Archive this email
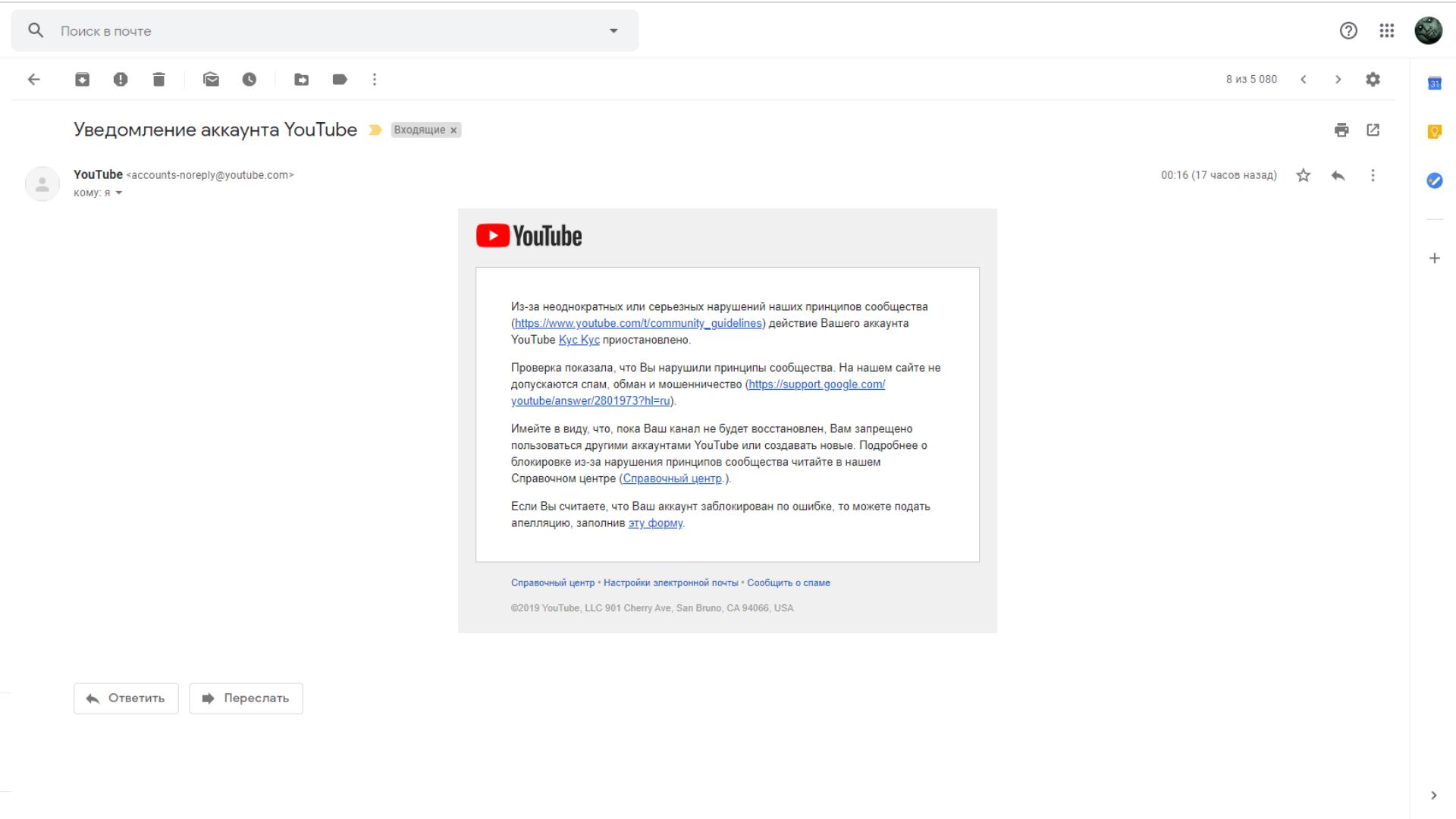Viewport: 1456px width, 819px height. coord(82,80)
